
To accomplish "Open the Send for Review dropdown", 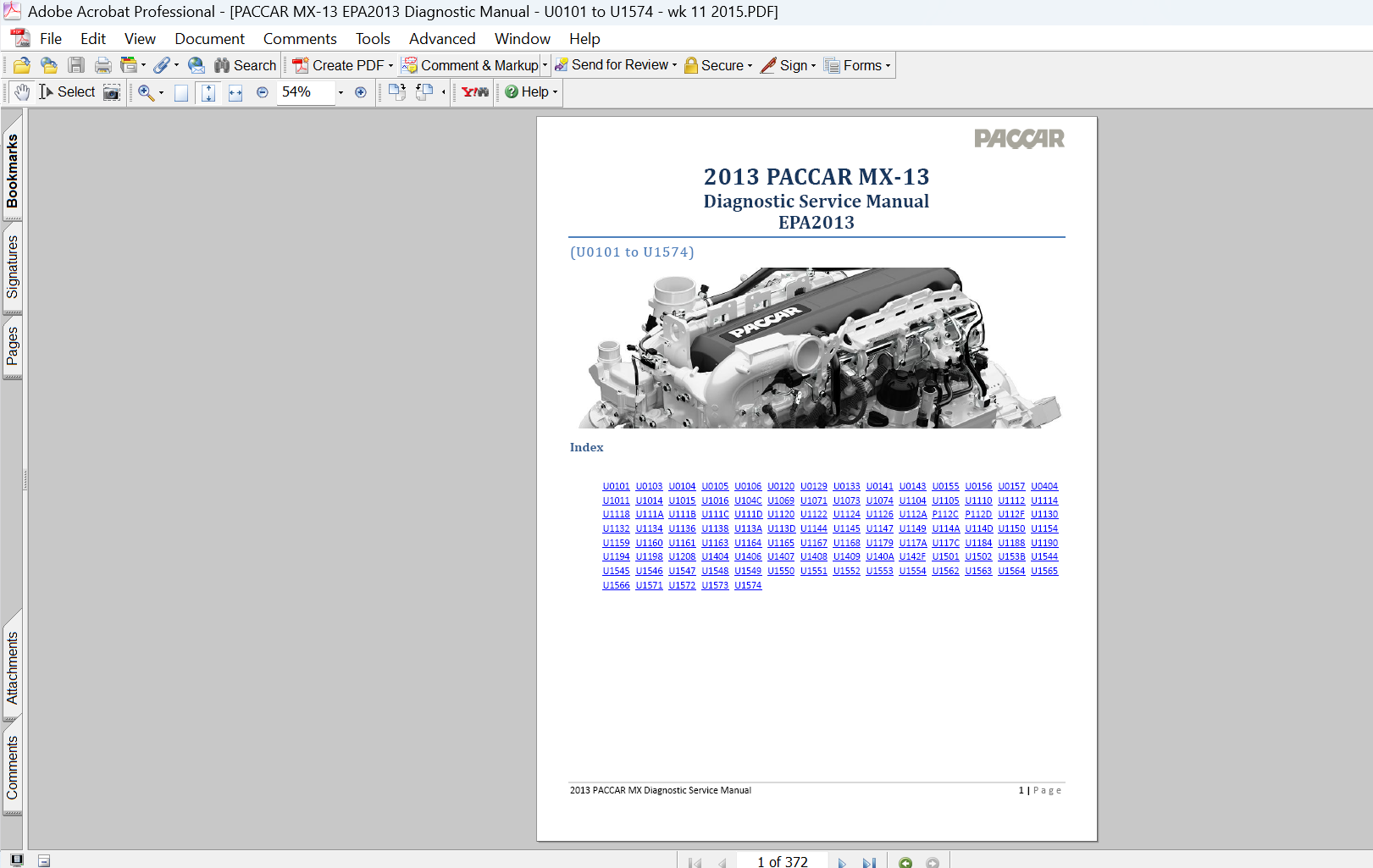I will (x=616, y=65).
